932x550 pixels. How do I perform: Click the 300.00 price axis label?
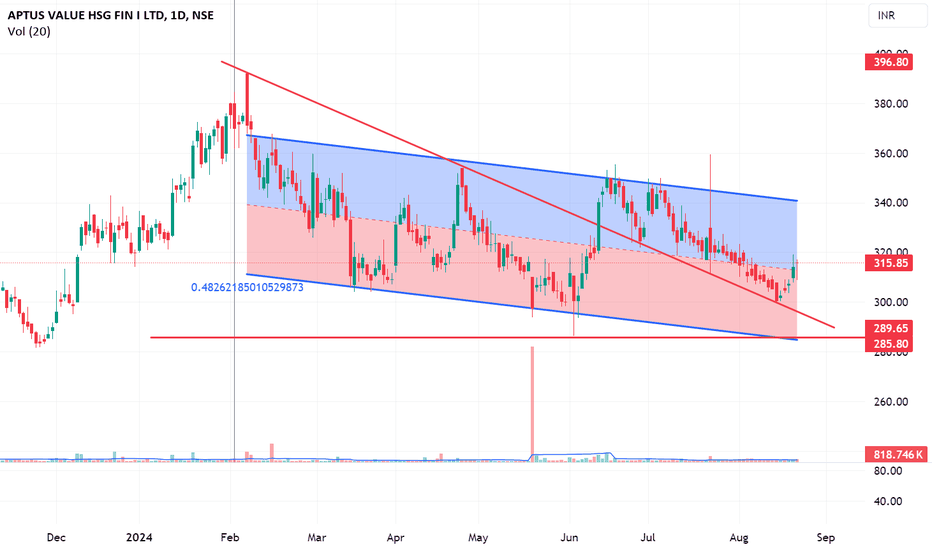tap(890, 302)
